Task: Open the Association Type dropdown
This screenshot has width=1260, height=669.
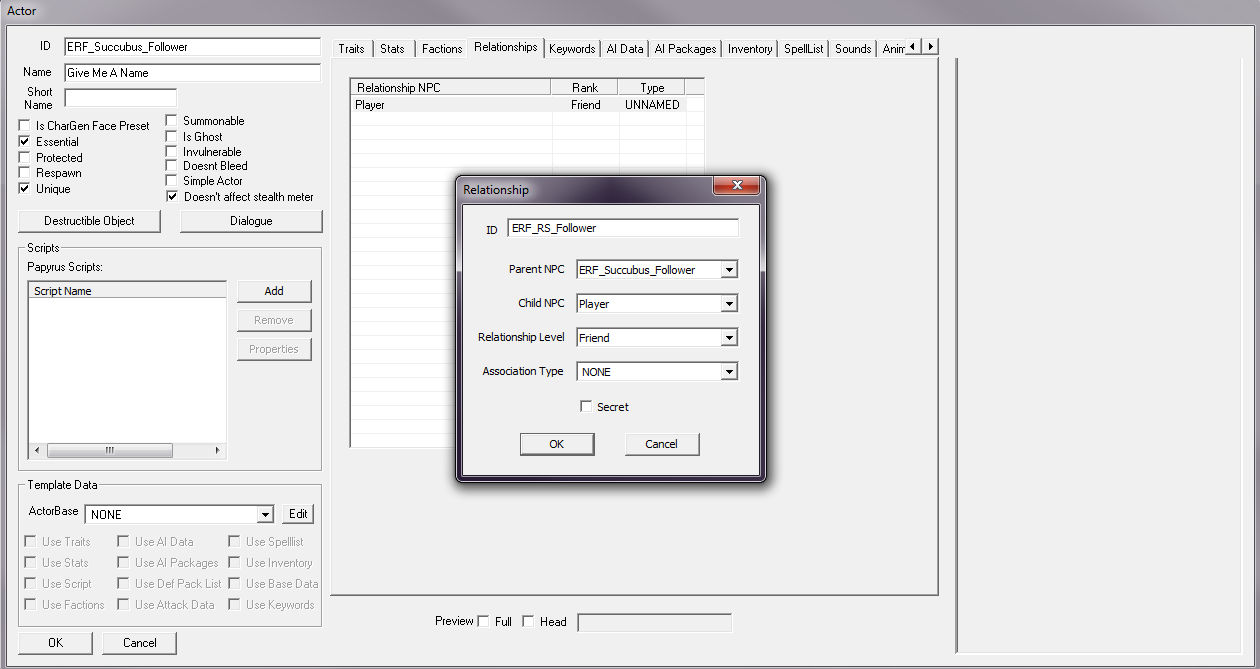Action: pos(730,372)
